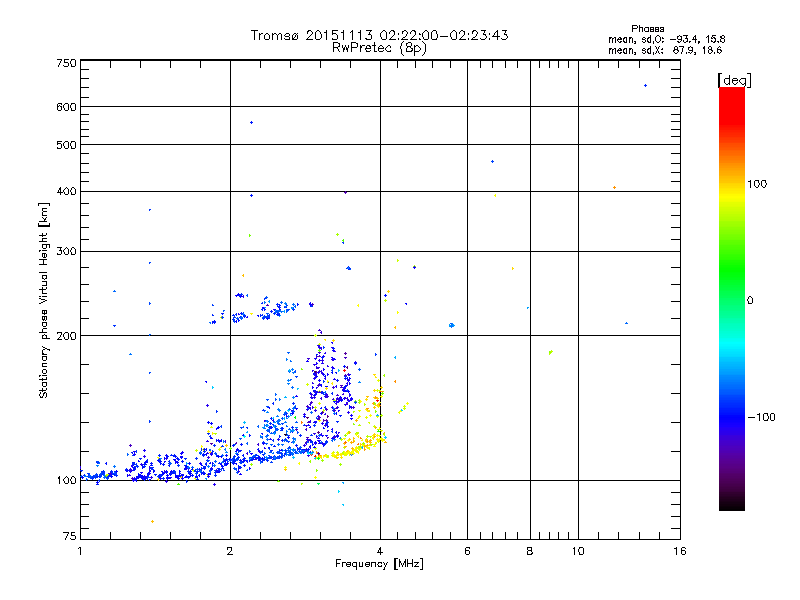Viewport: 800px width, 600px height.
Task: Click the '[deg]' colorbar unit label
Action: tap(734, 80)
